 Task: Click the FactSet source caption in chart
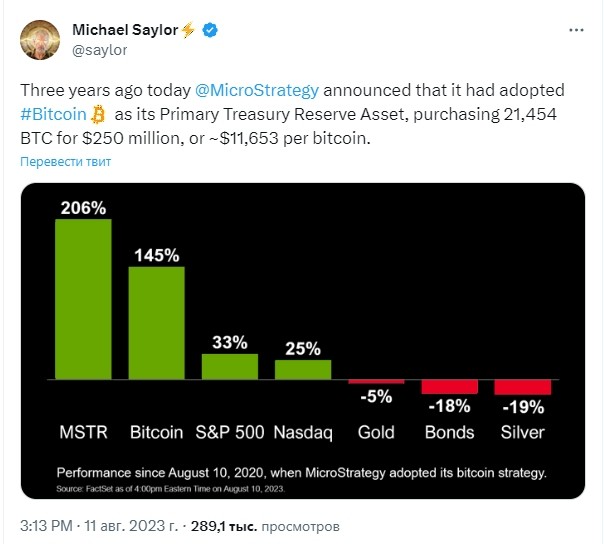tap(171, 489)
